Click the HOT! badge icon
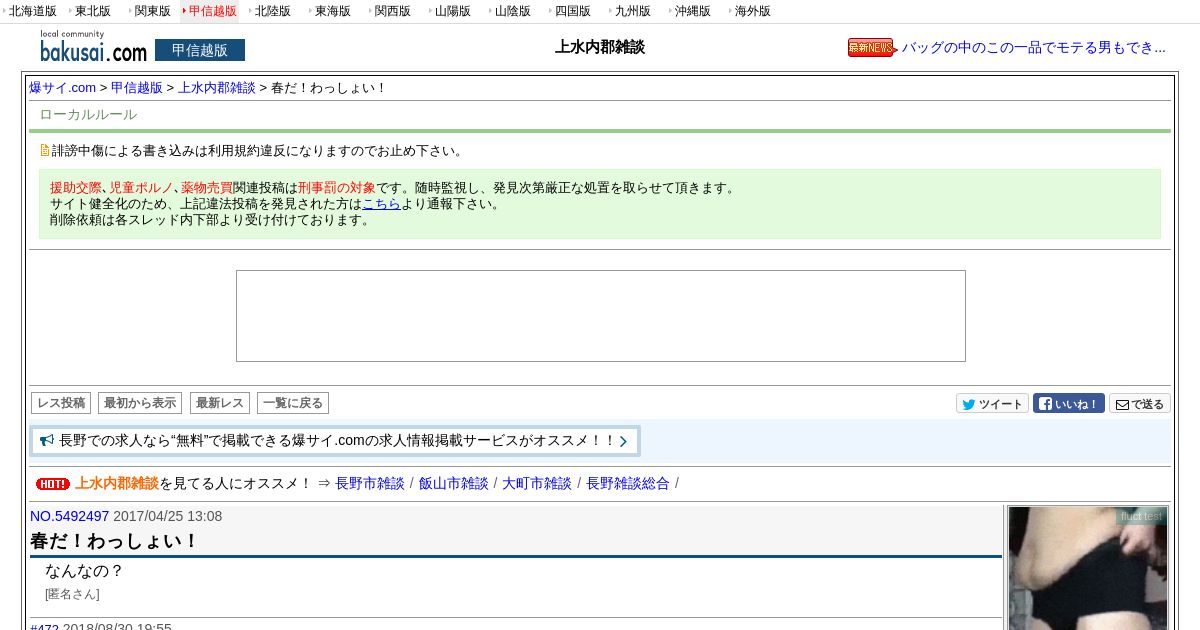This screenshot has height=630, width=1200. tap(53, 484)
